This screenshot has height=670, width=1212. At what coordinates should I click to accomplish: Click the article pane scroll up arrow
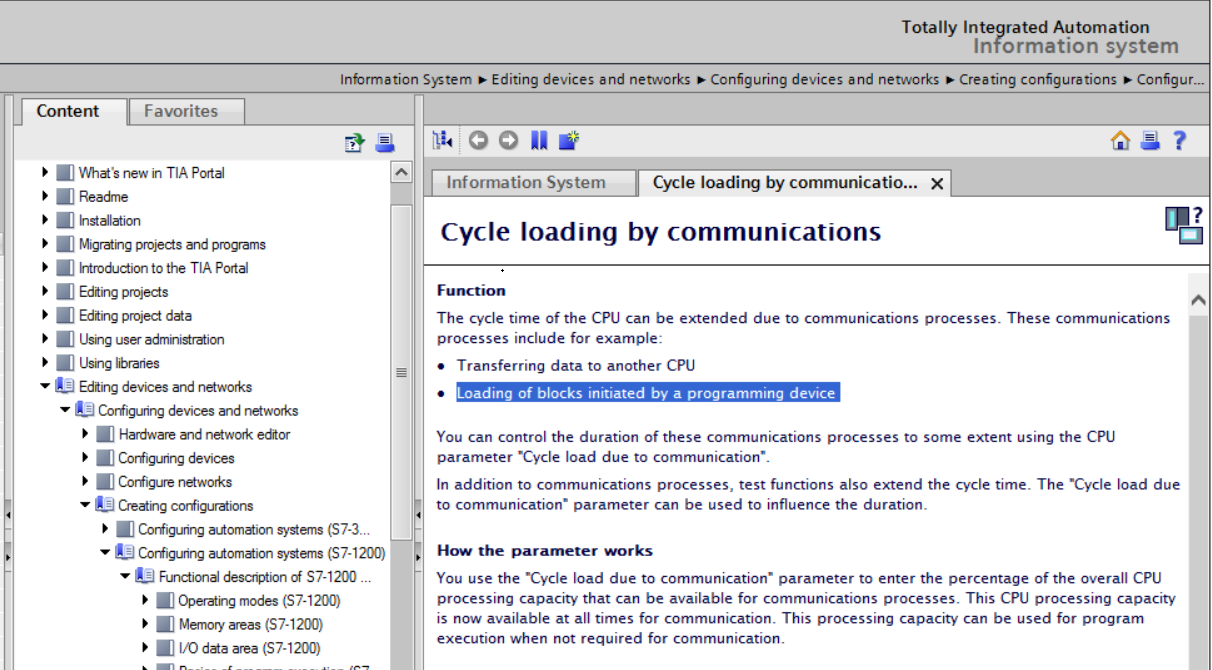[1197, 300]
